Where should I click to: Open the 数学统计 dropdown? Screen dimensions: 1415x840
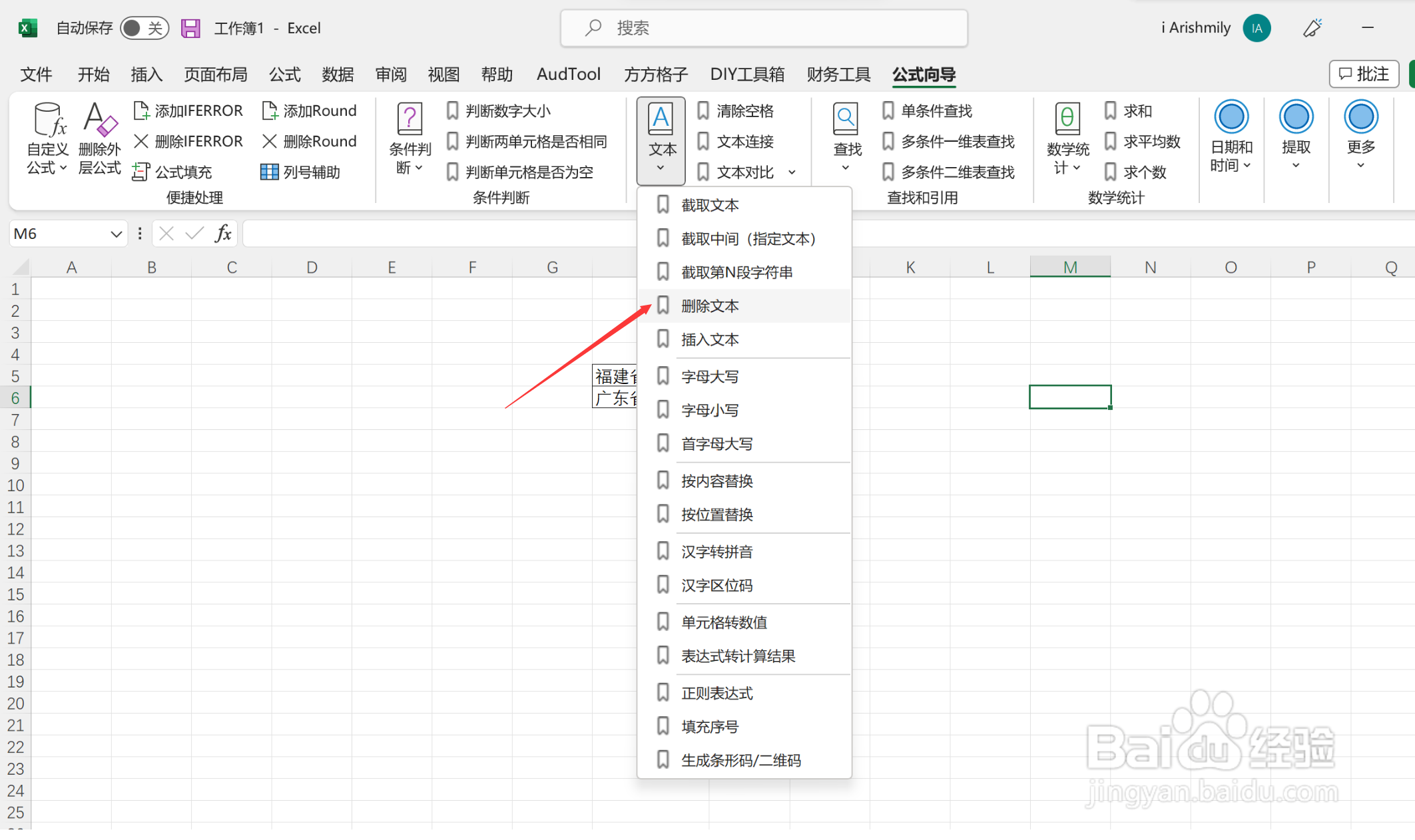(x=1067, y=138)
